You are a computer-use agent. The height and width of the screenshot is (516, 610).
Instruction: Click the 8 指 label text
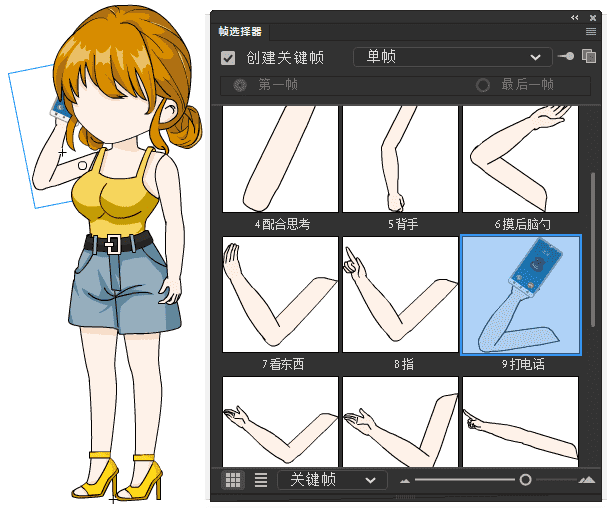pos(404,364)
